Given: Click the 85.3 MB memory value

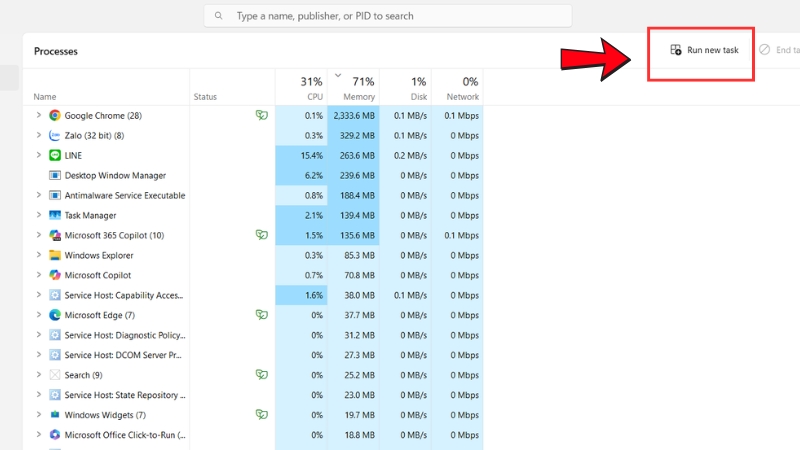Looking at the screenshot, I should click(359, 255).
